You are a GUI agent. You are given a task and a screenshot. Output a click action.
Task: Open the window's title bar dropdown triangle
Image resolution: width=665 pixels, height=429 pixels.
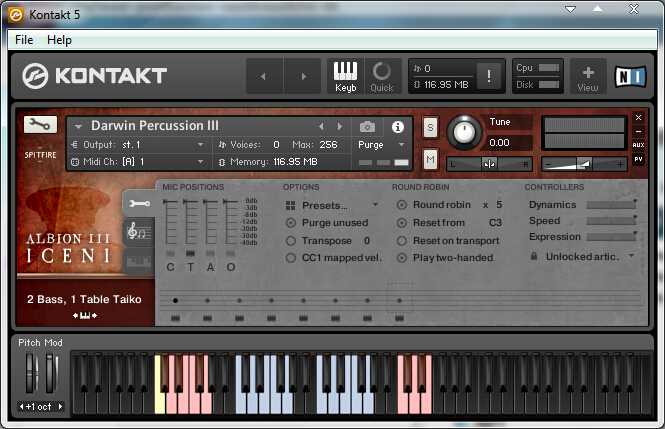pyautogui.click(x=570, y=9)
